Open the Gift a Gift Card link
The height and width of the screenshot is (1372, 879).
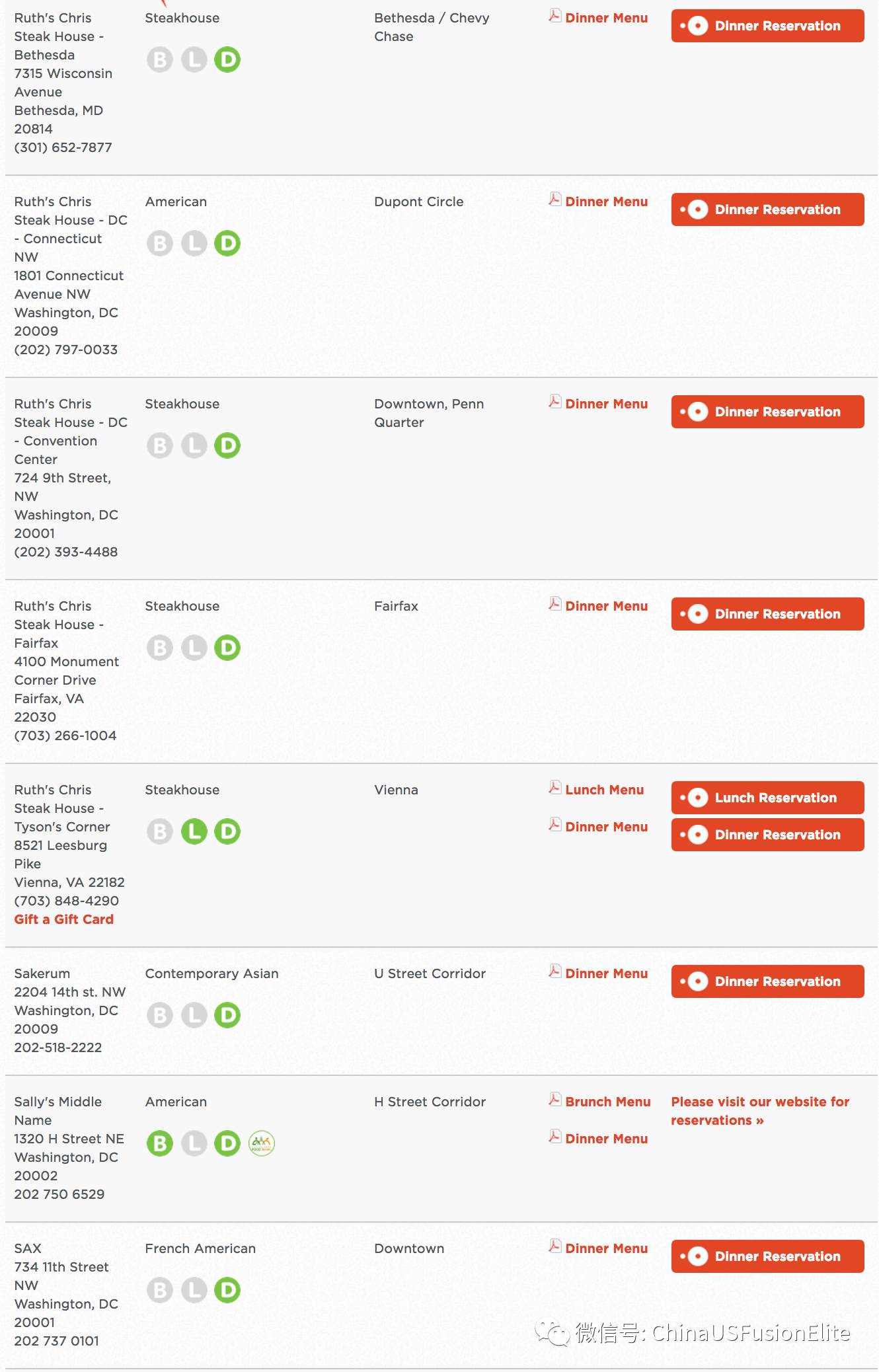(64, 919)
